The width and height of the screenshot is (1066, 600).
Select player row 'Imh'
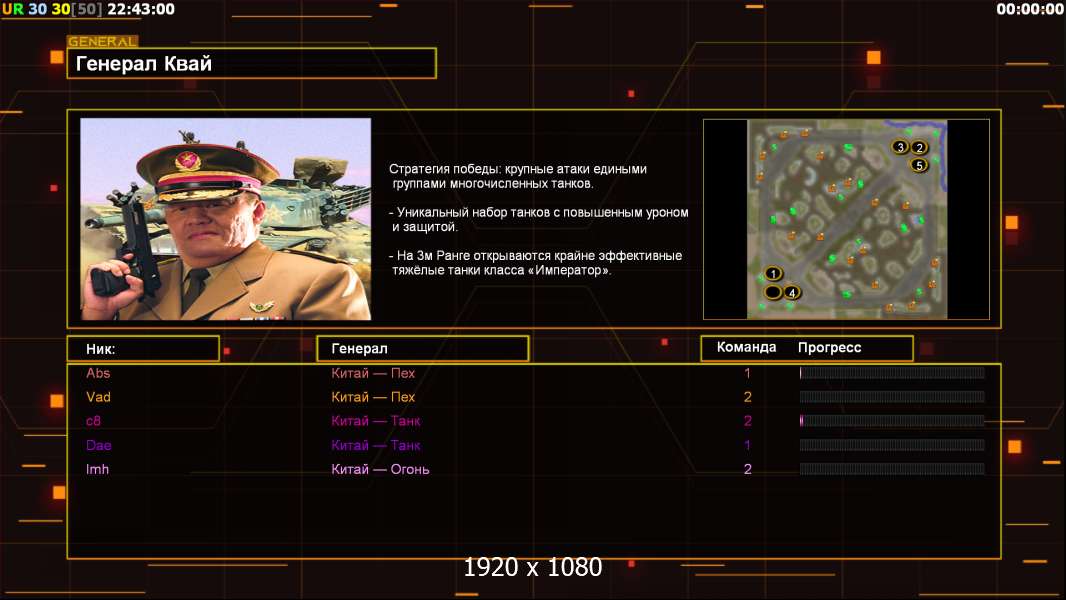click(x=534, y=469)
